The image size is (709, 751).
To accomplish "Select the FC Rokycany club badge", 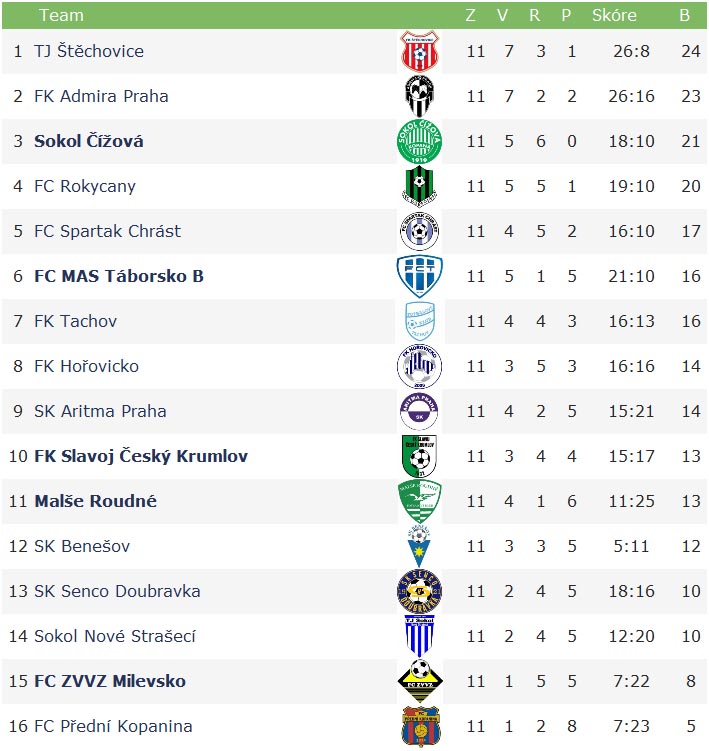I will [420, 186].
